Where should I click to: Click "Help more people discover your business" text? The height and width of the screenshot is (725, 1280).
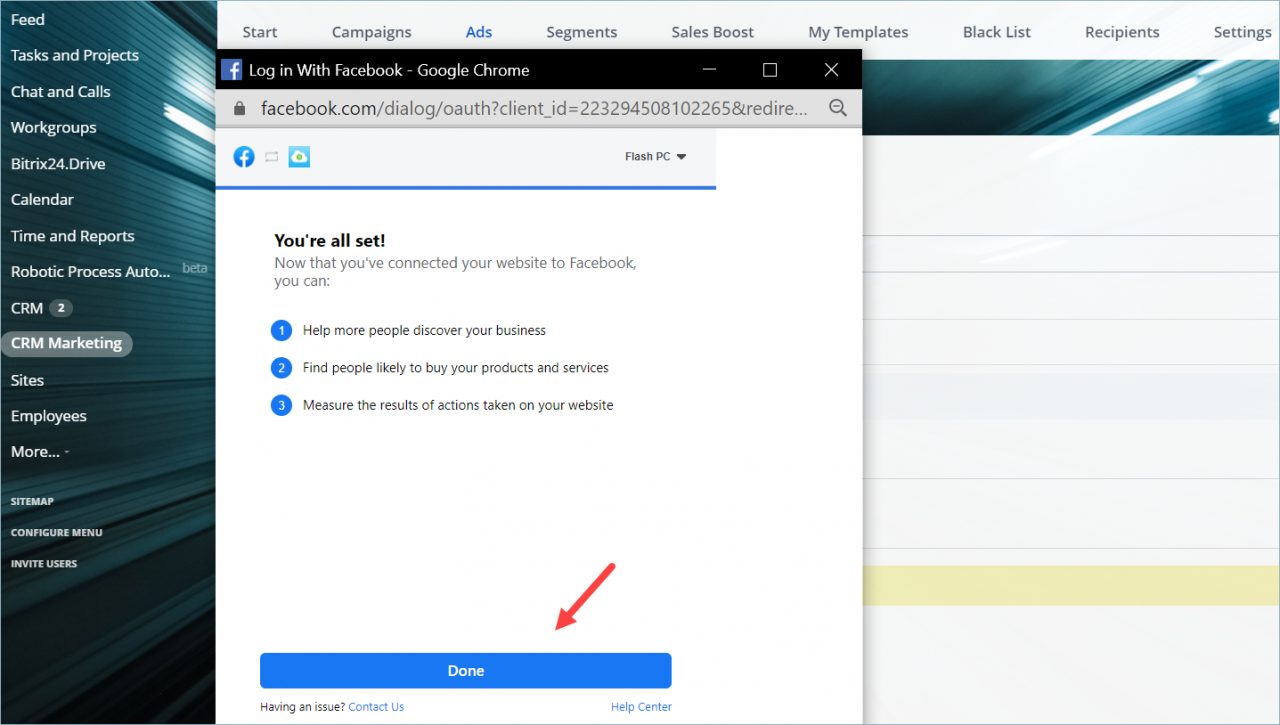pyautogui.click(x=425, y=330)
